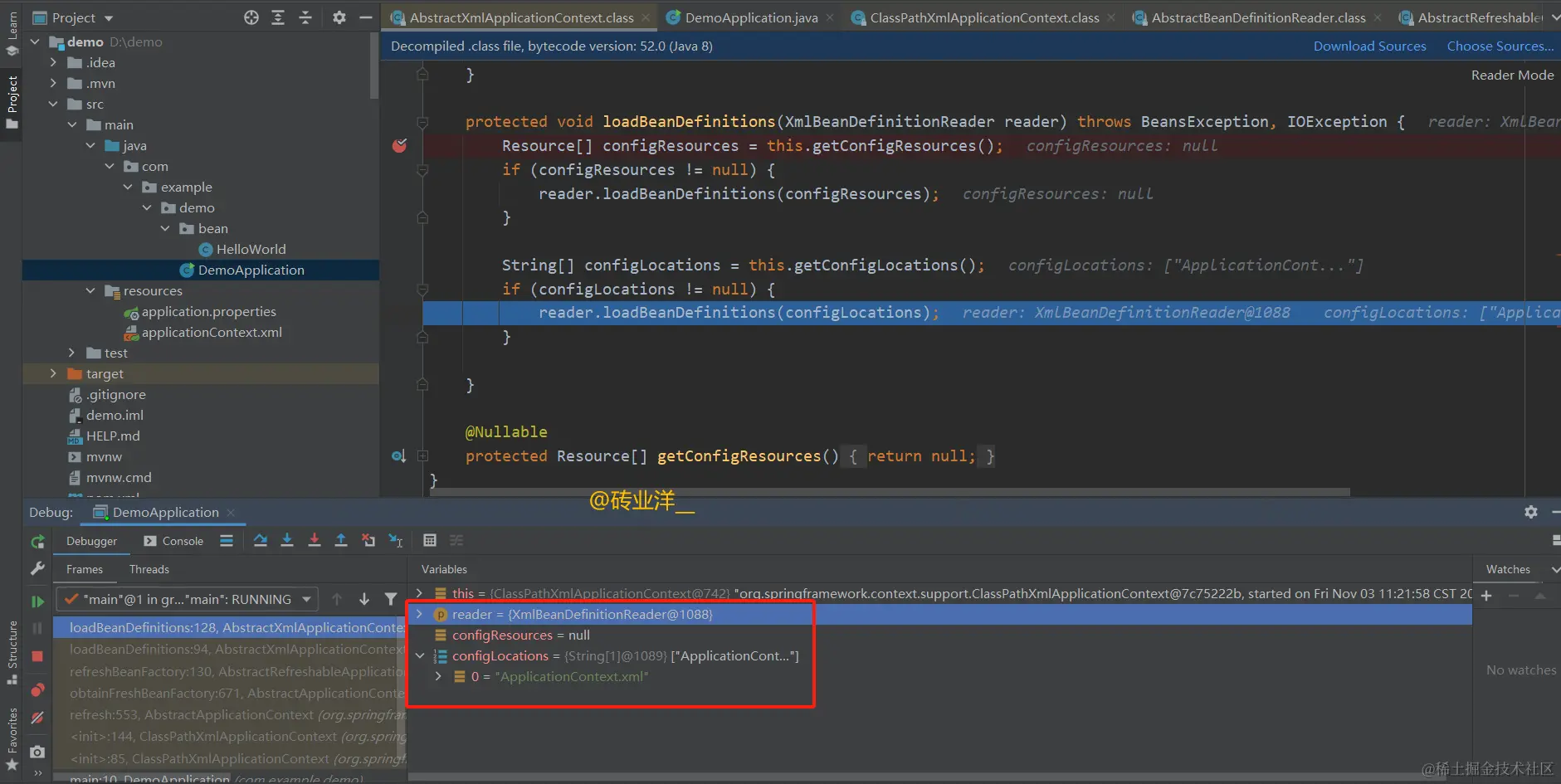Open the Console tab
Screen dimensions: 1561x784
(173, 541)
